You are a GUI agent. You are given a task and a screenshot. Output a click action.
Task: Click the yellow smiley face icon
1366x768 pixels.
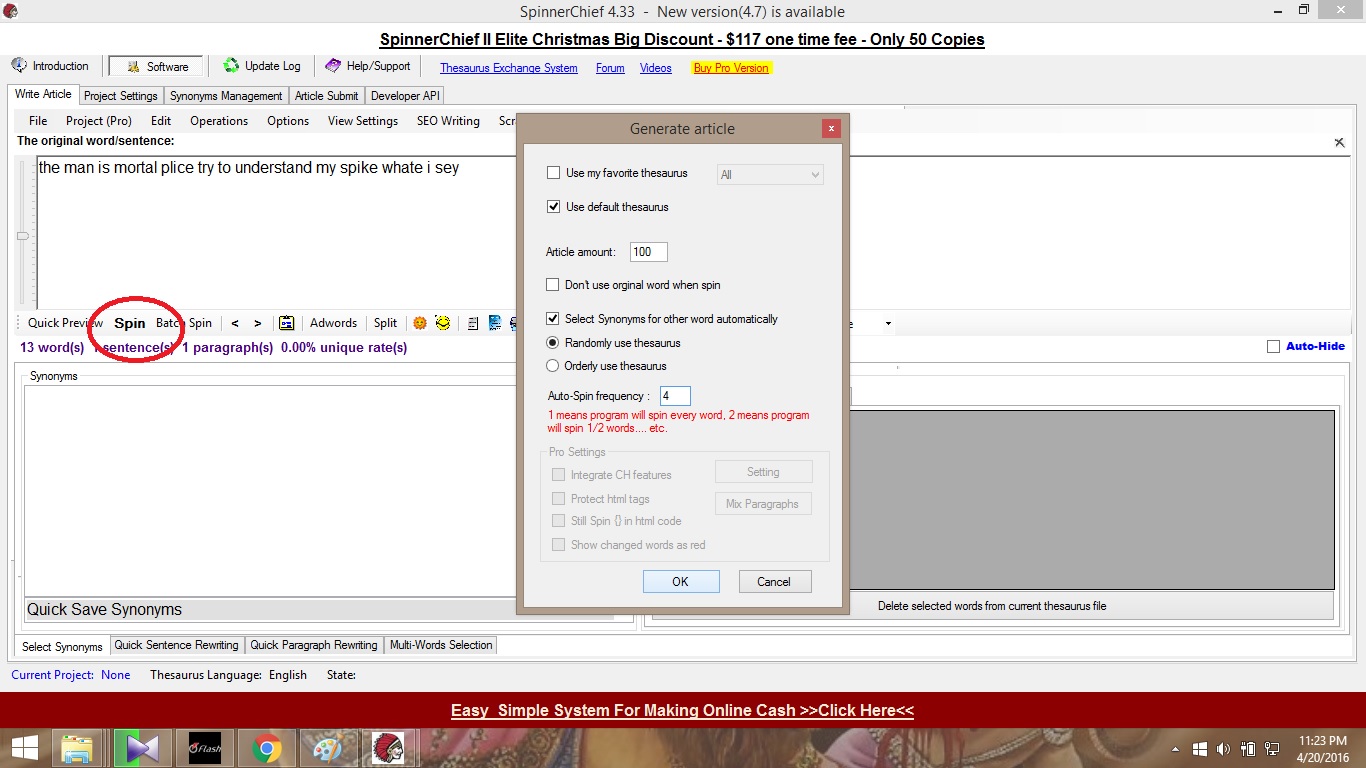pos(442,323)
